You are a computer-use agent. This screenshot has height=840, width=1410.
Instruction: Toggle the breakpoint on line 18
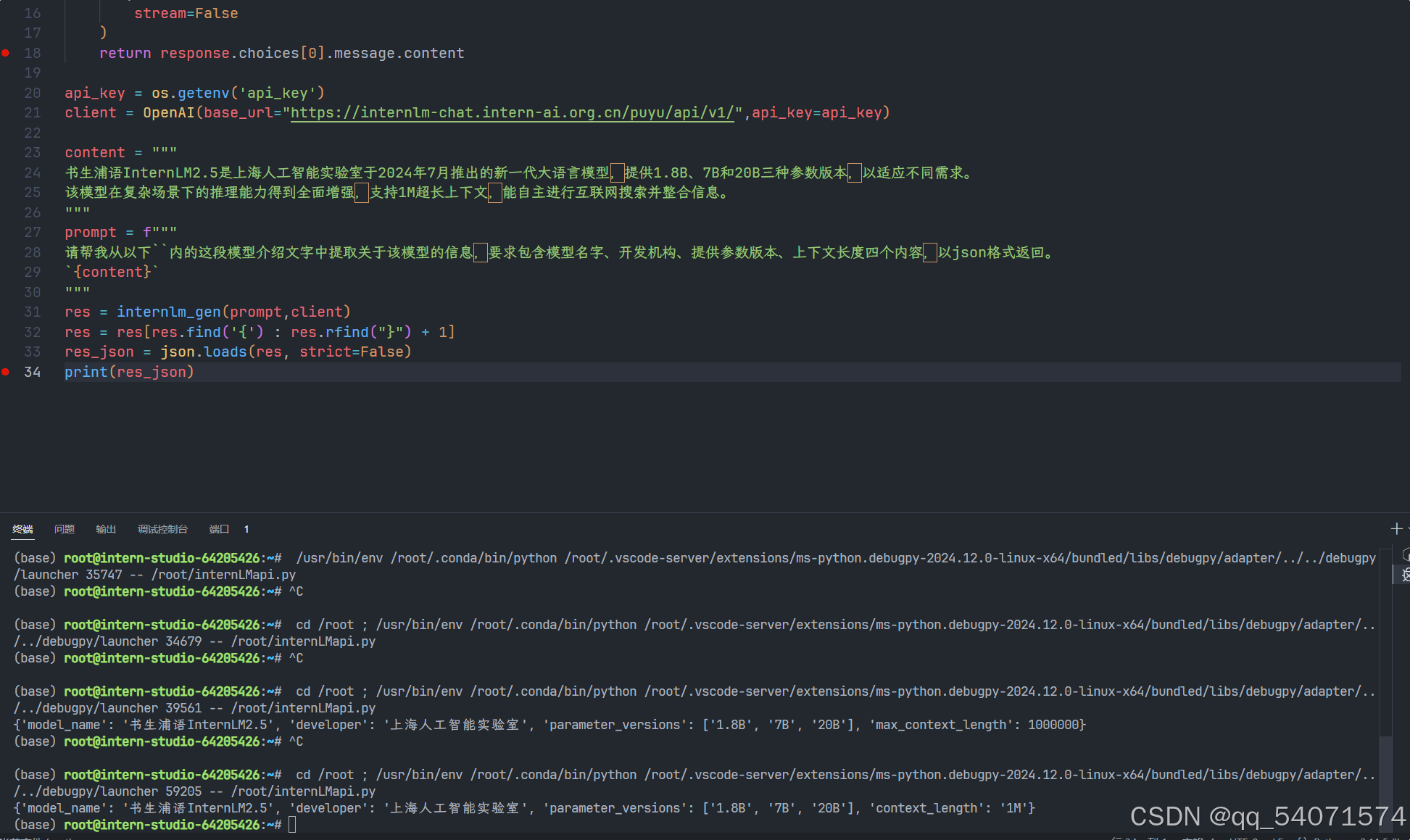click(x=6, y=53)
